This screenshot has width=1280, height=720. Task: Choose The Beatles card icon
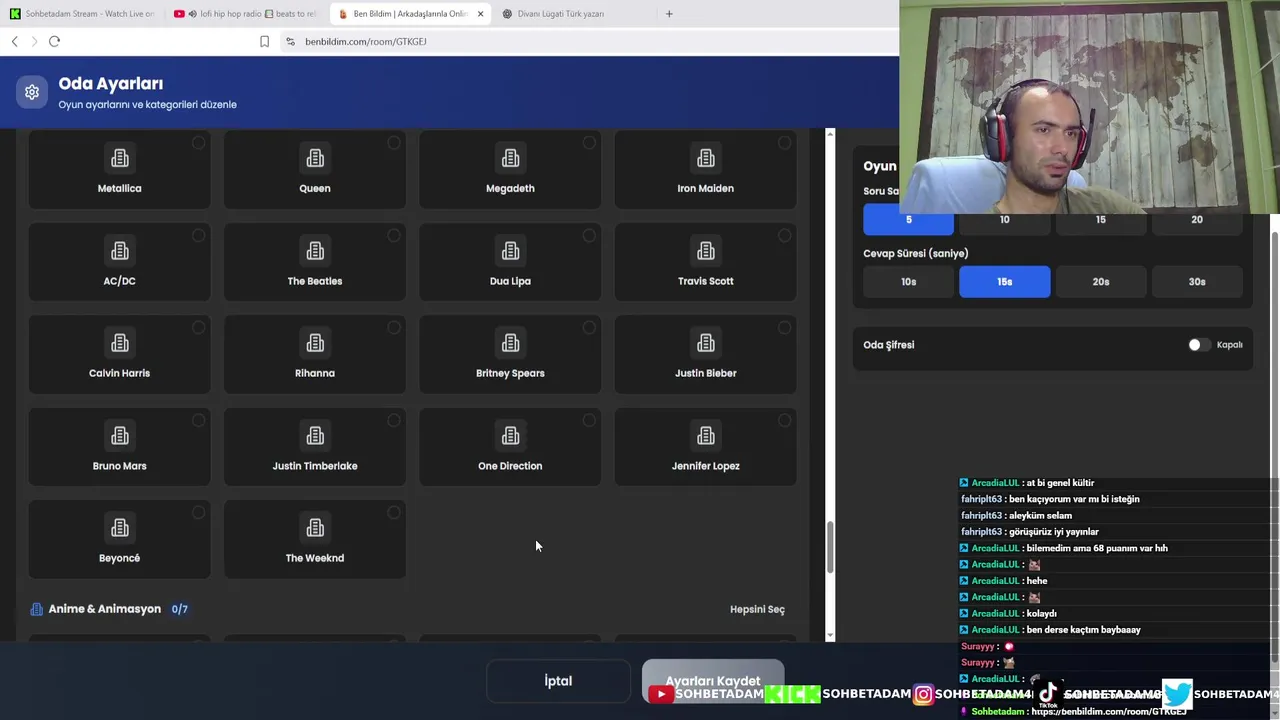[x=315, y=251]
